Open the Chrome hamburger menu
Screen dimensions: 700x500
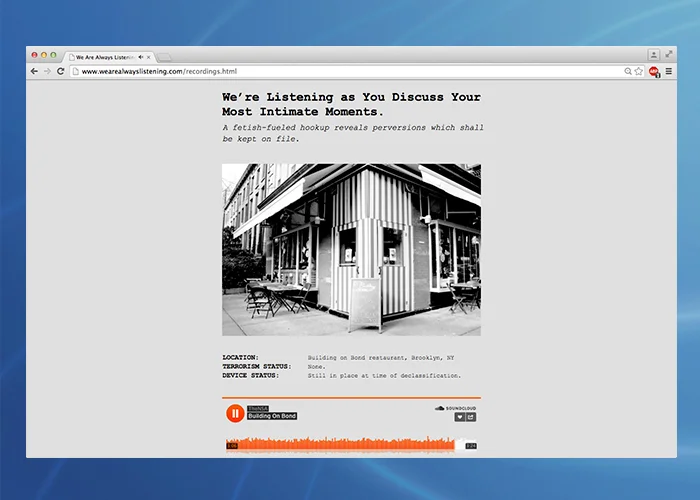coord(669,71)
